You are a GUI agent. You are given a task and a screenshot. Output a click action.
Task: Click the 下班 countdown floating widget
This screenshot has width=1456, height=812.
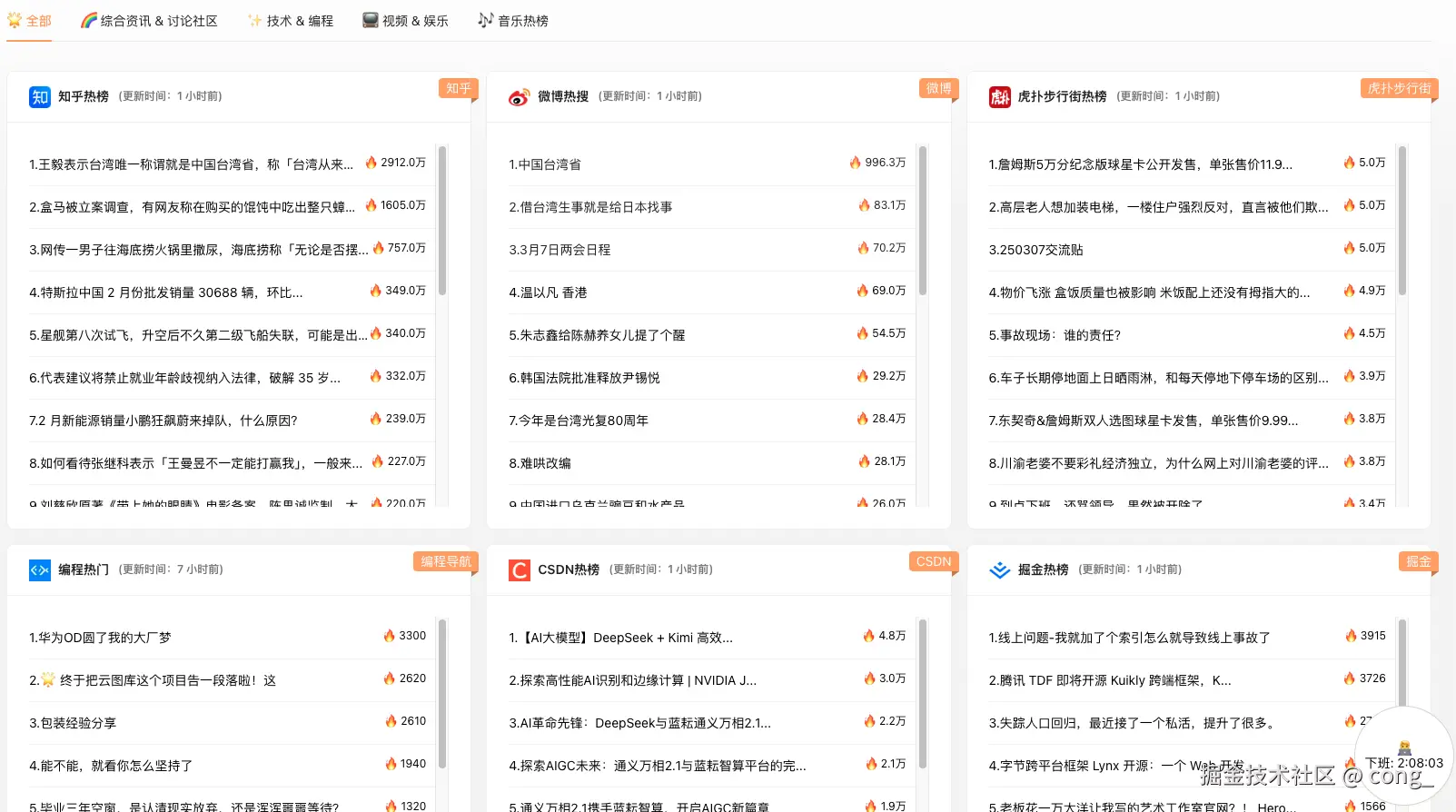tap(1403, 756)
